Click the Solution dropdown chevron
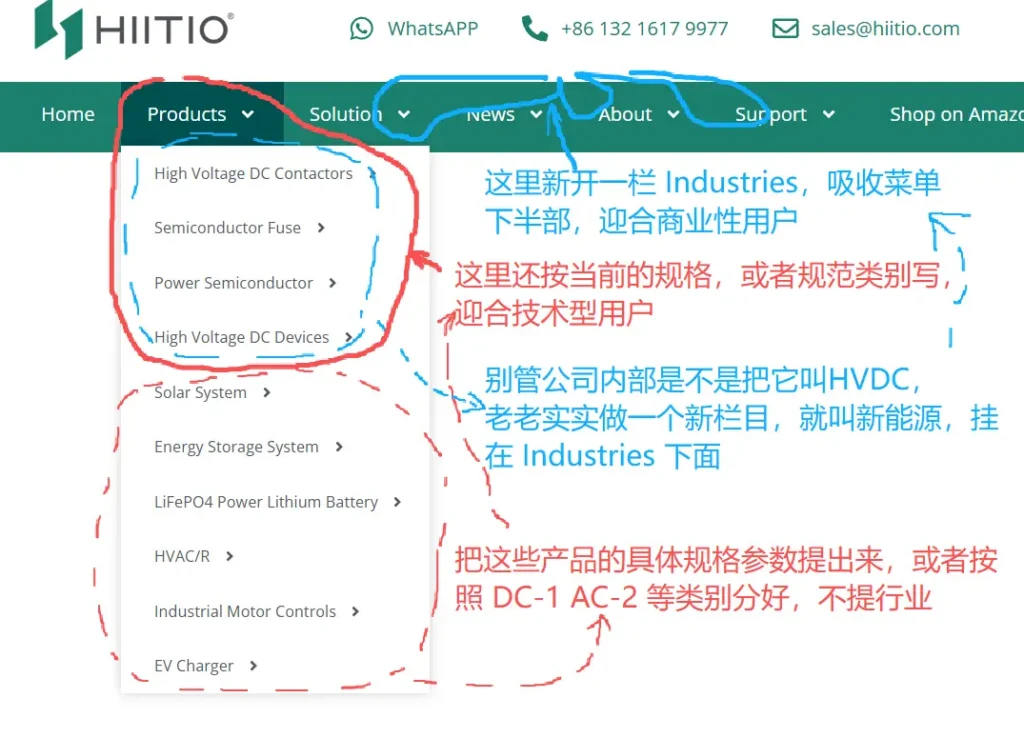 tap(404, 114)
